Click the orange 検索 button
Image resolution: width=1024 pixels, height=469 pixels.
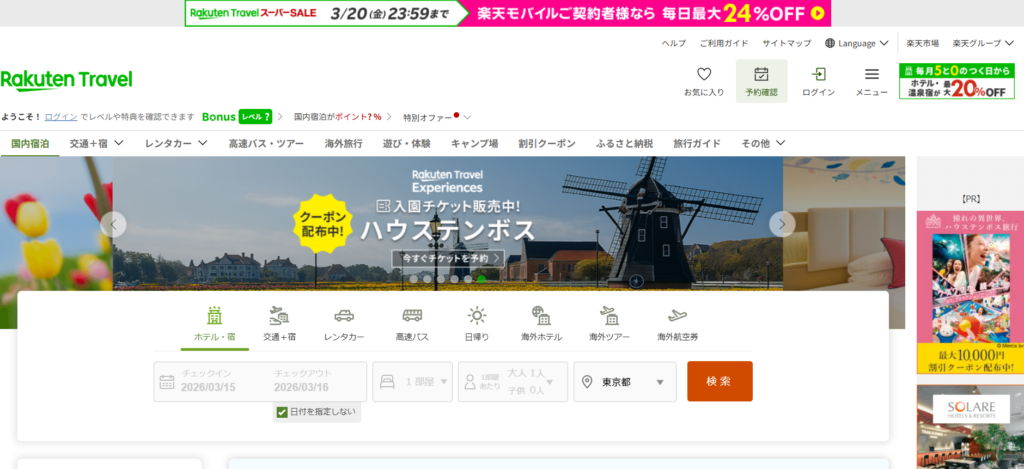tap(719, 381)
